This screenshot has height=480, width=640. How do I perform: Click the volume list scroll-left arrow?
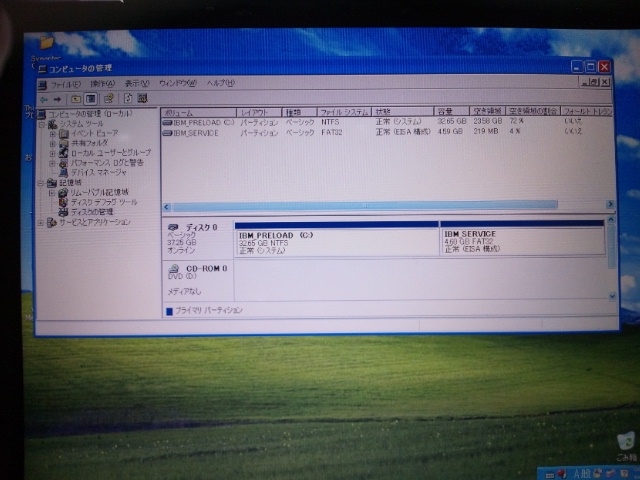point(167,207)
